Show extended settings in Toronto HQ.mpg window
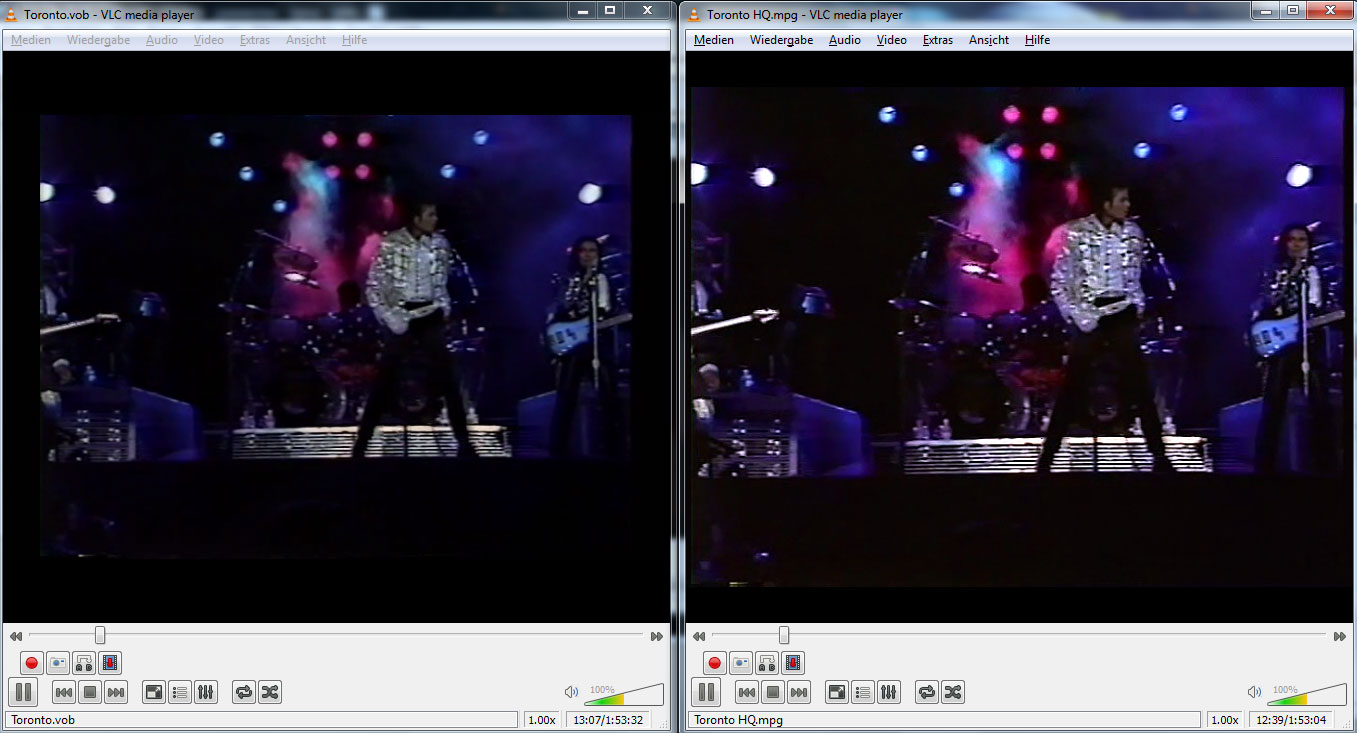This screenshot has height=733, width=1357. tap(889, 692)
